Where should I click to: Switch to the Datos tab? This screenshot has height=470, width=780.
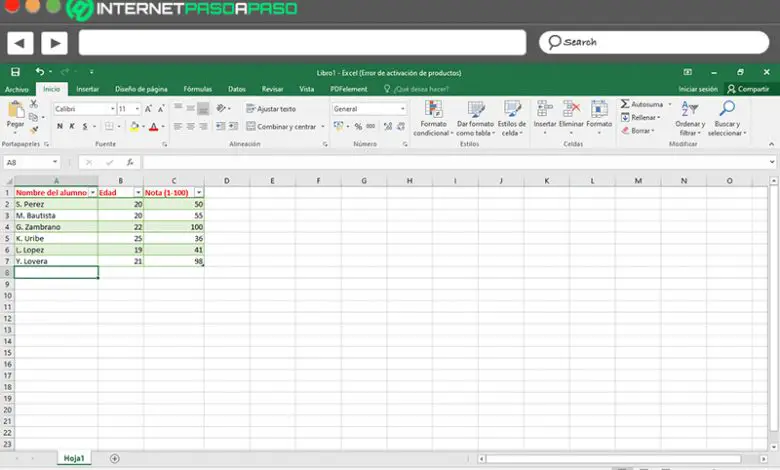click(x=237, y=89)
